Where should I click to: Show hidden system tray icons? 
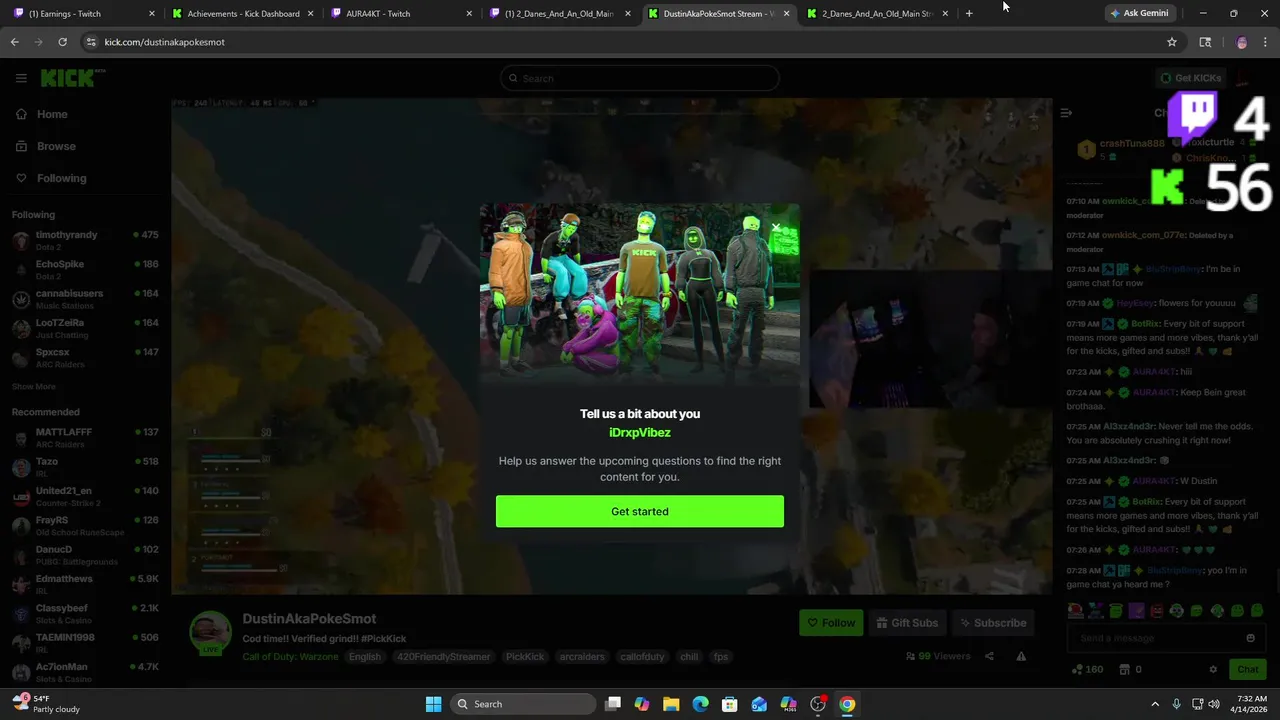pyautogui.click(x=1155, y=704)
